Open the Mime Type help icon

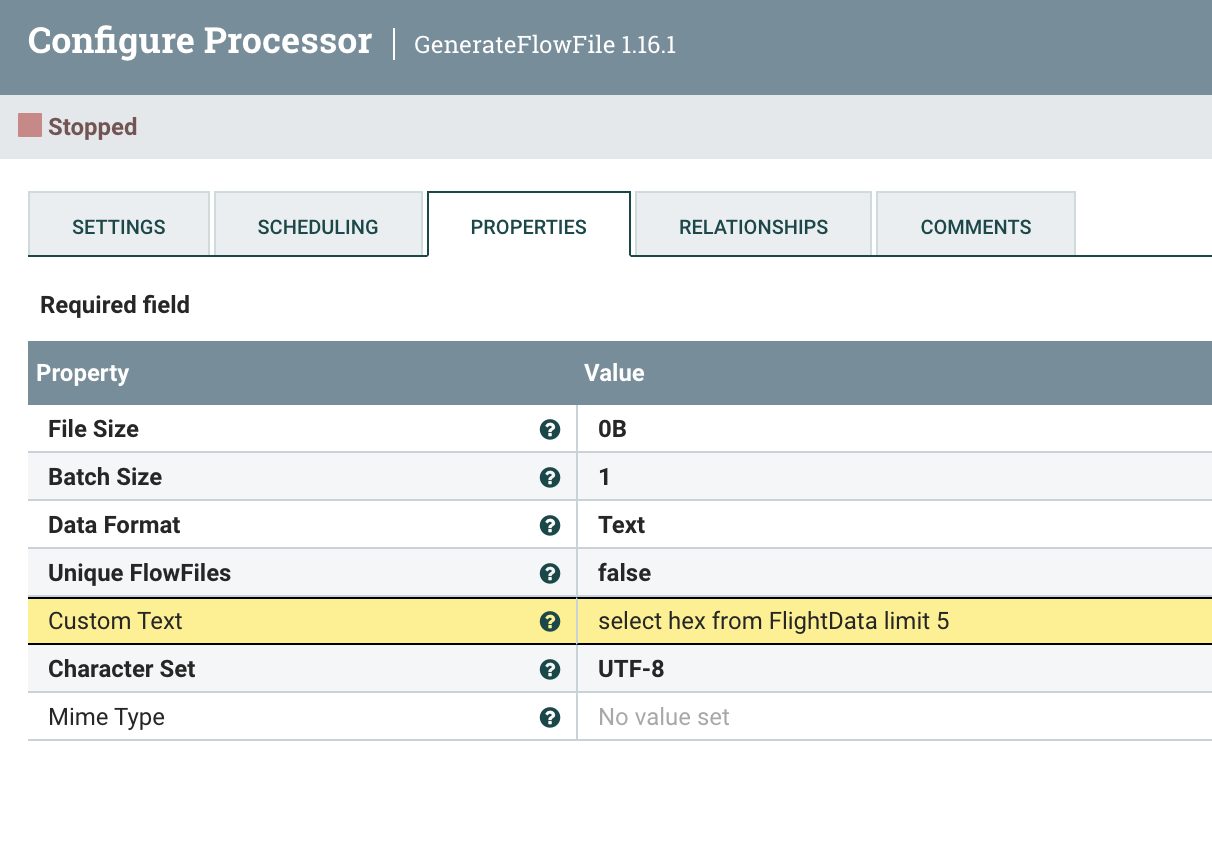tap(550, 717)
